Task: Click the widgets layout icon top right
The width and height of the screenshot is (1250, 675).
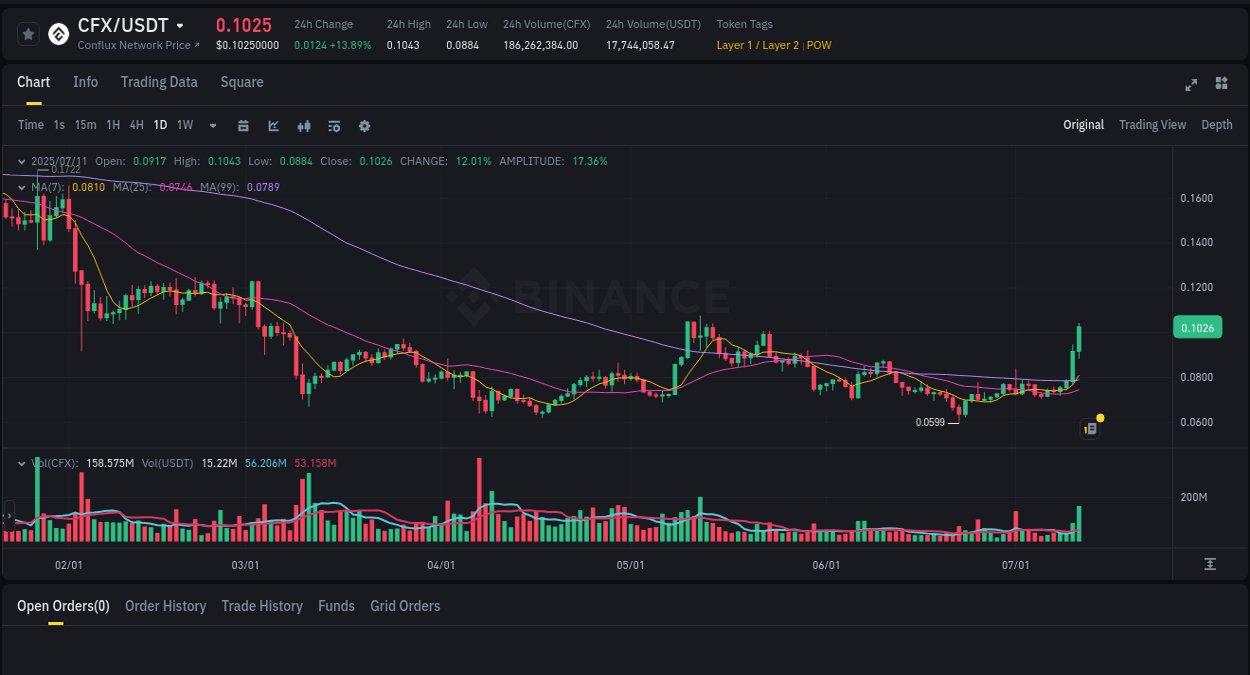Action: 1221,85
